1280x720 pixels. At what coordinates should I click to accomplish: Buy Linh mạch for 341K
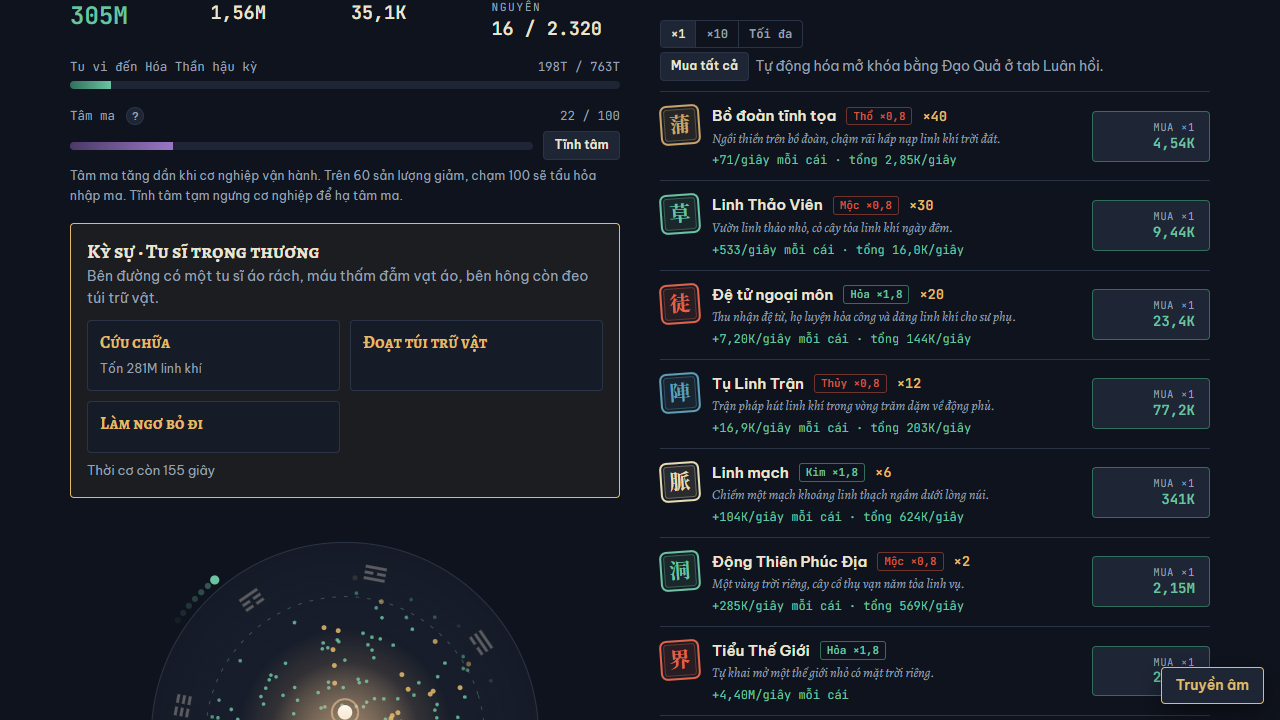coord(1151,492)
